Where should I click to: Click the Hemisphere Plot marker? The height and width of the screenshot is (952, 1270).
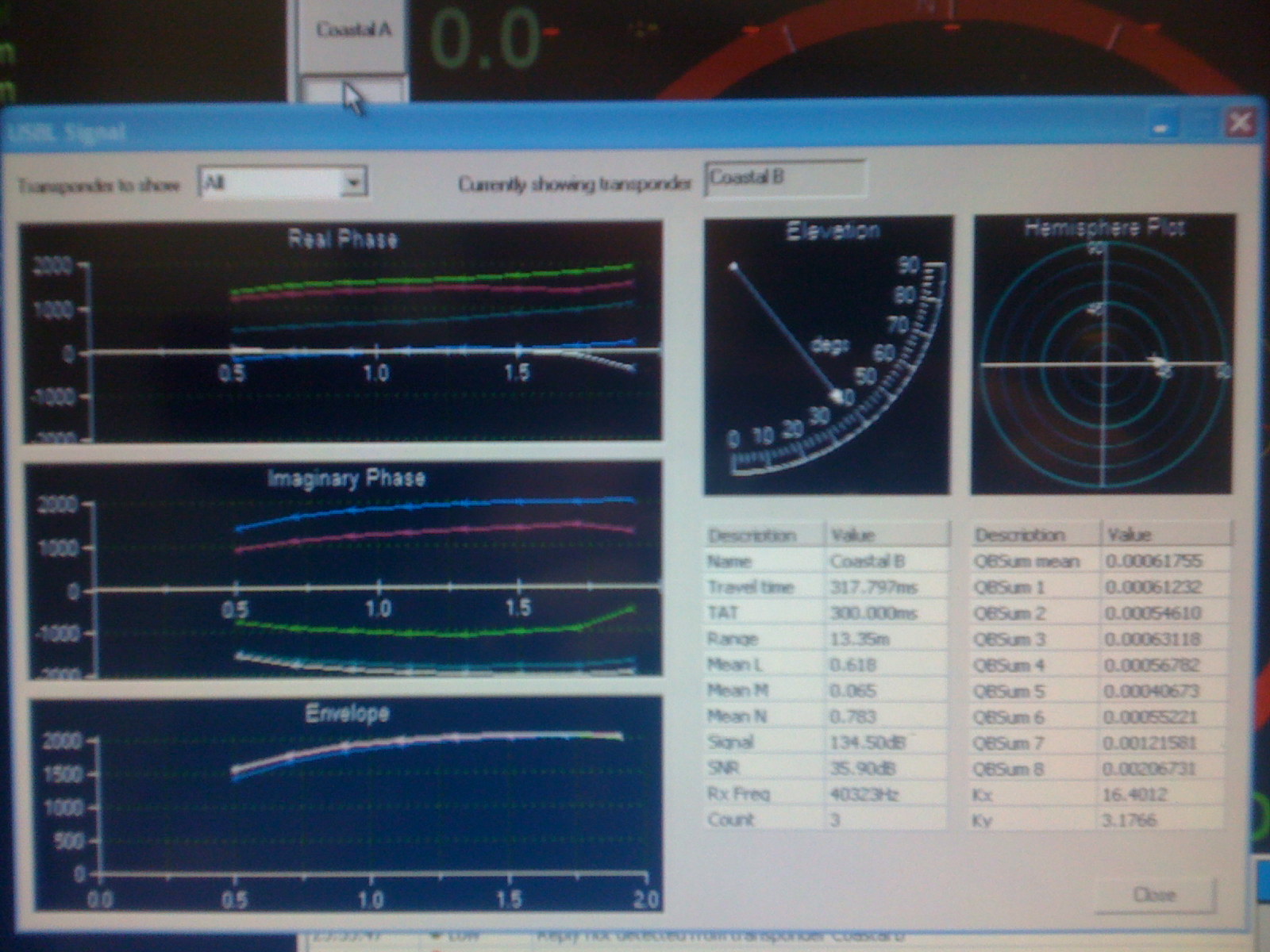tap(1155, 362)
